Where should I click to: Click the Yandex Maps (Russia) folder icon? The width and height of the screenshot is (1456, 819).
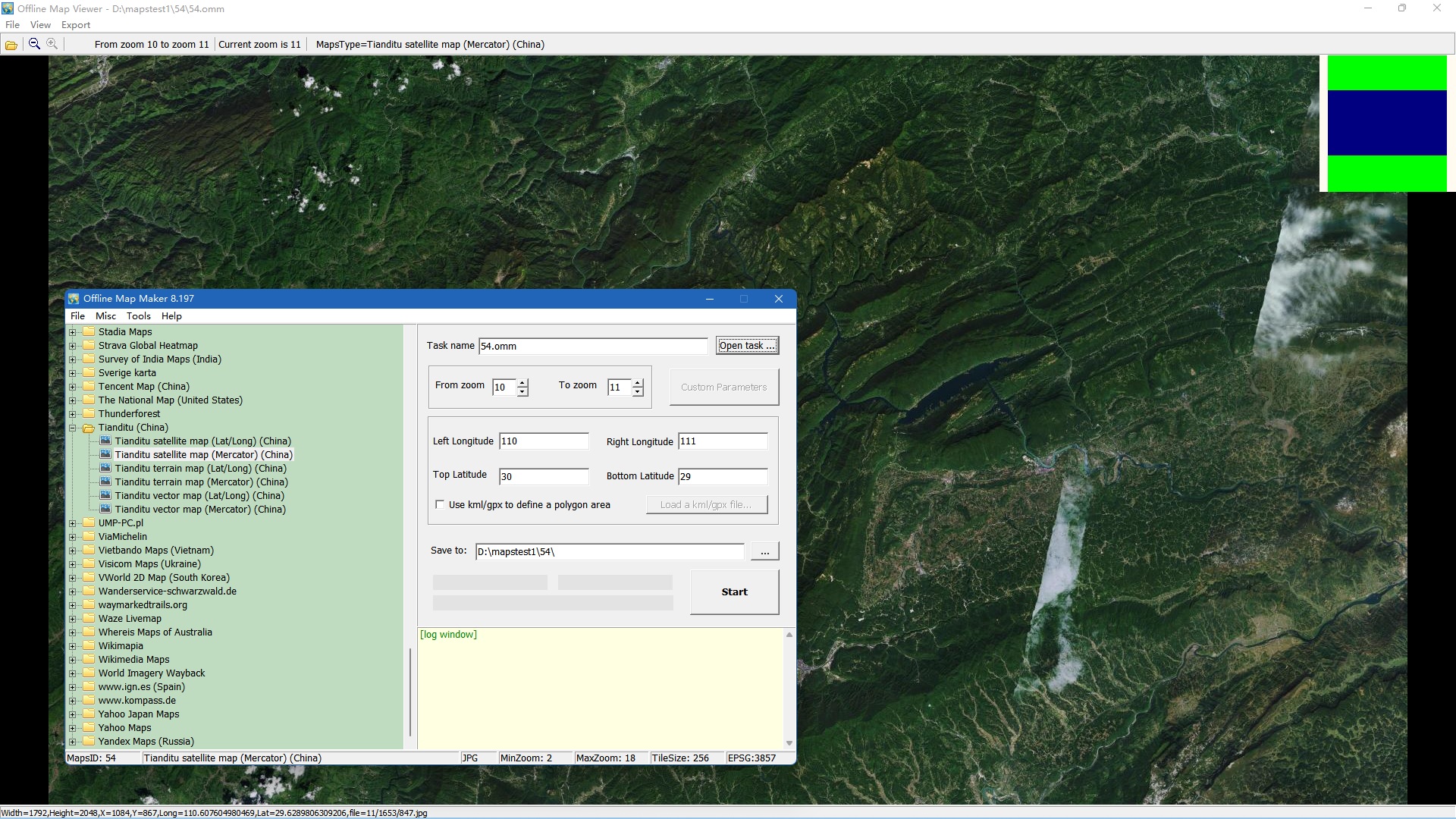click(x=89, y=741)
